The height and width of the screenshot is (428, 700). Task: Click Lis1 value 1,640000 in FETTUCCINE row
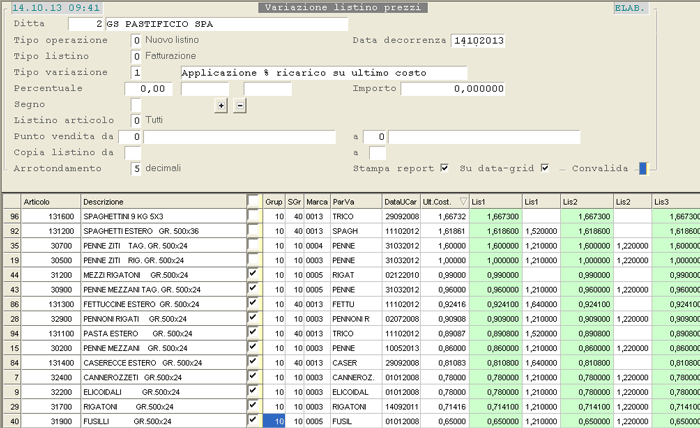click(541, 304)
